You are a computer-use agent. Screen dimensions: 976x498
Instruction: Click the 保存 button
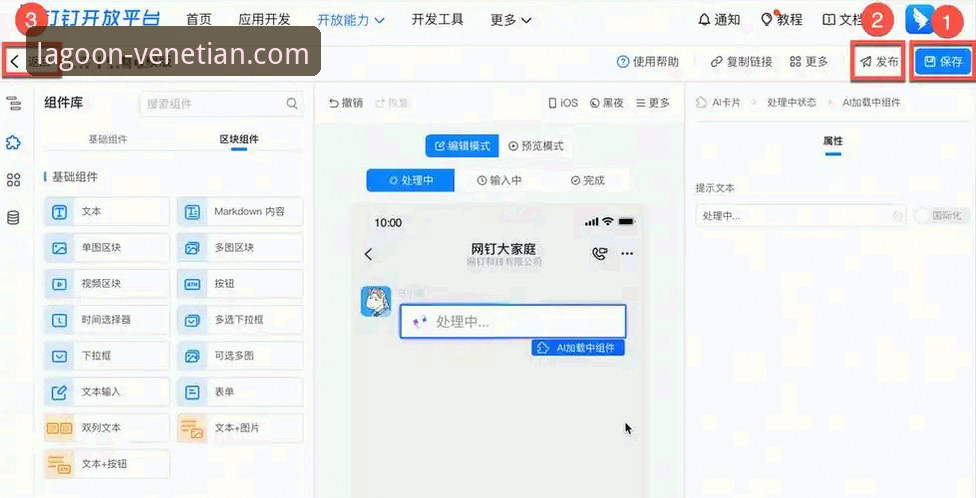click(943, 62)
